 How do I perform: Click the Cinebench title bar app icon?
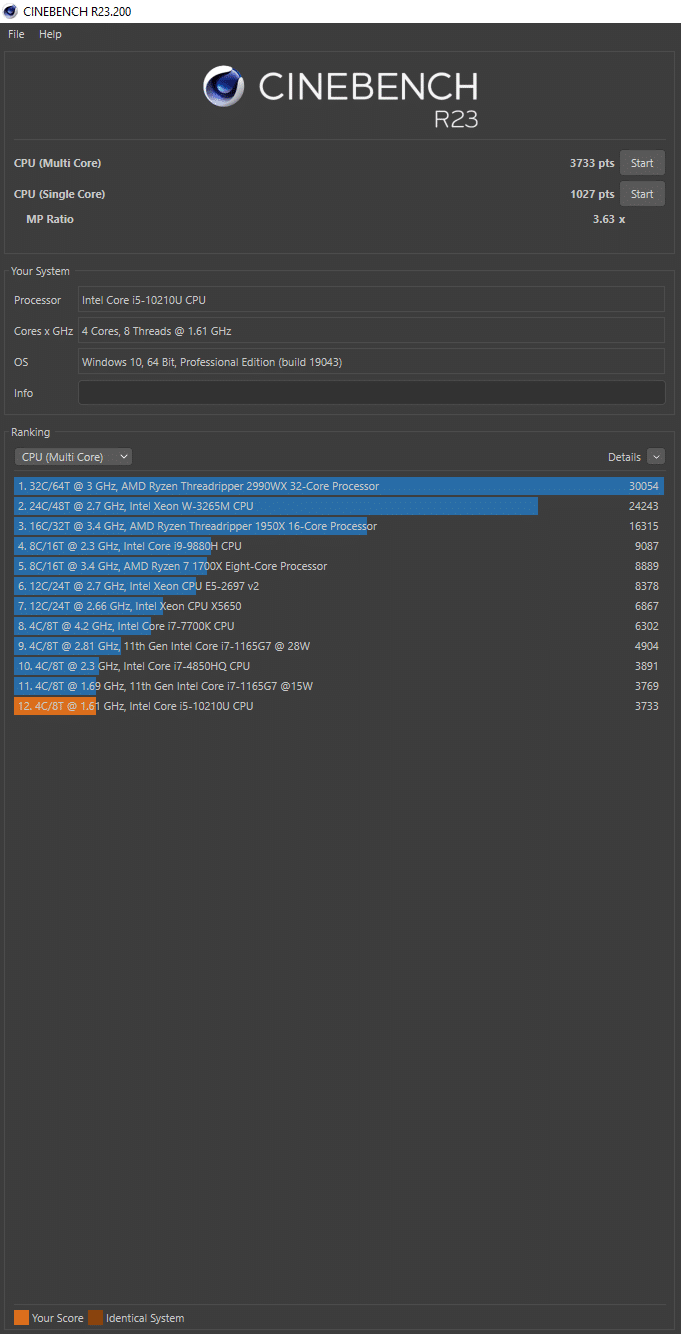(10, 11)
